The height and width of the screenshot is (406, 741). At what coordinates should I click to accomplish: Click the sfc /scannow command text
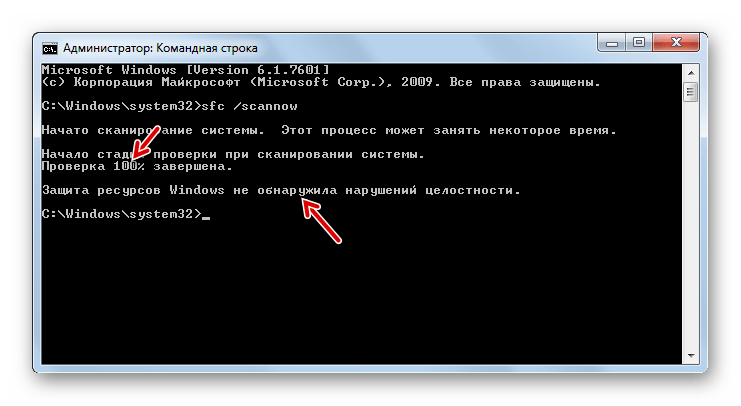tap(250, 106)
